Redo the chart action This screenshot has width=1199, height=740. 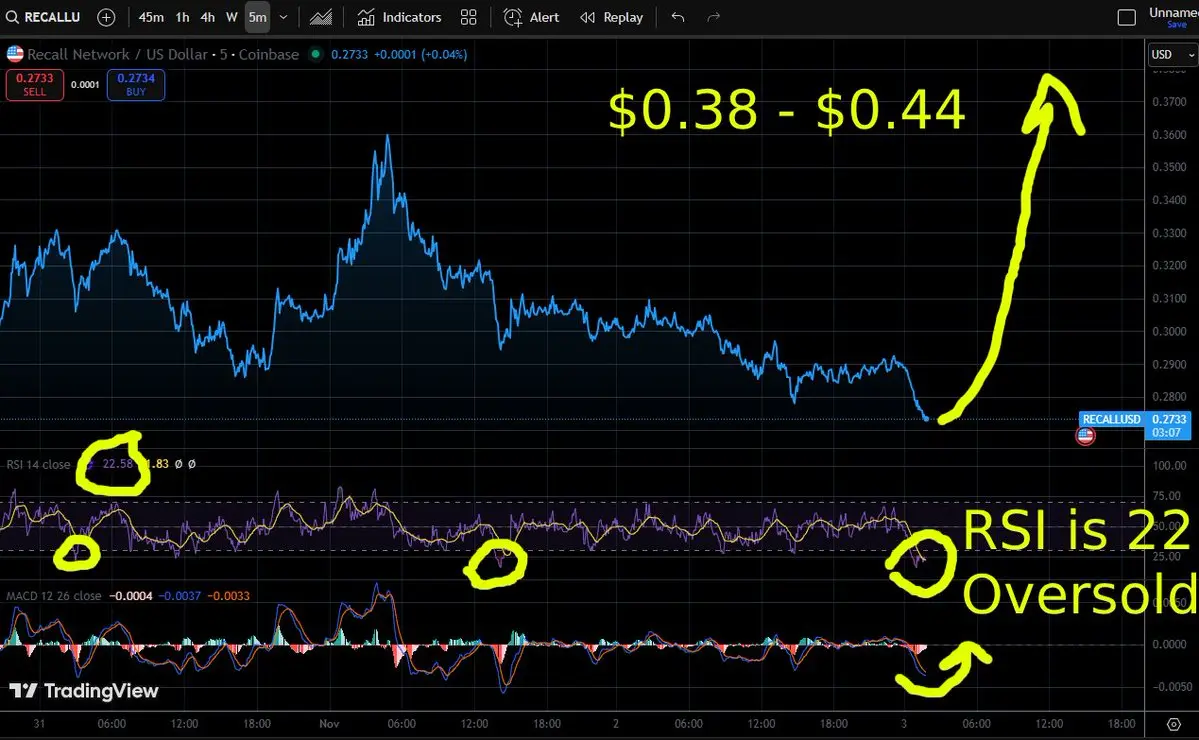[713, 17]
